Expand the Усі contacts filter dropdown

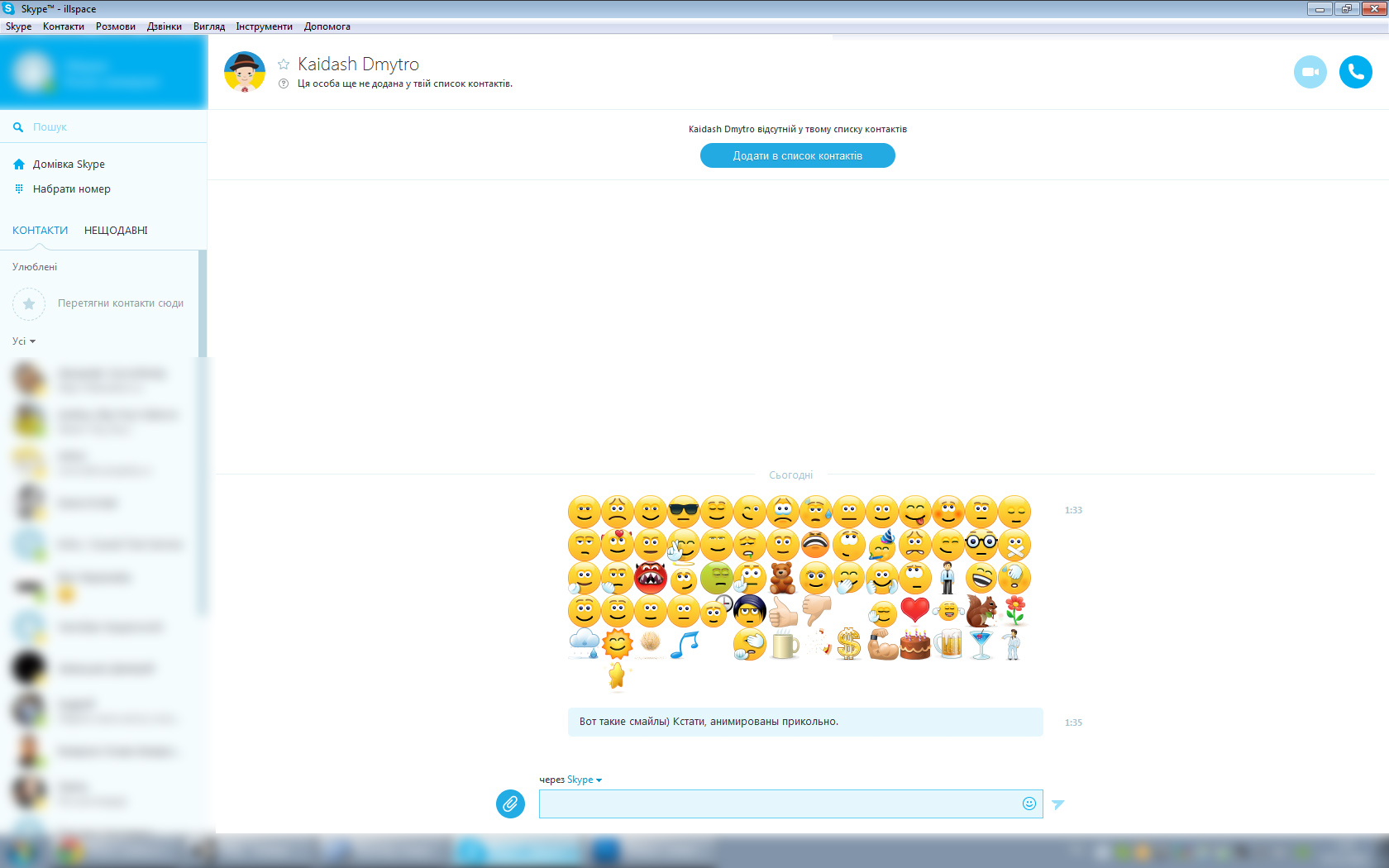pos(24,341)
